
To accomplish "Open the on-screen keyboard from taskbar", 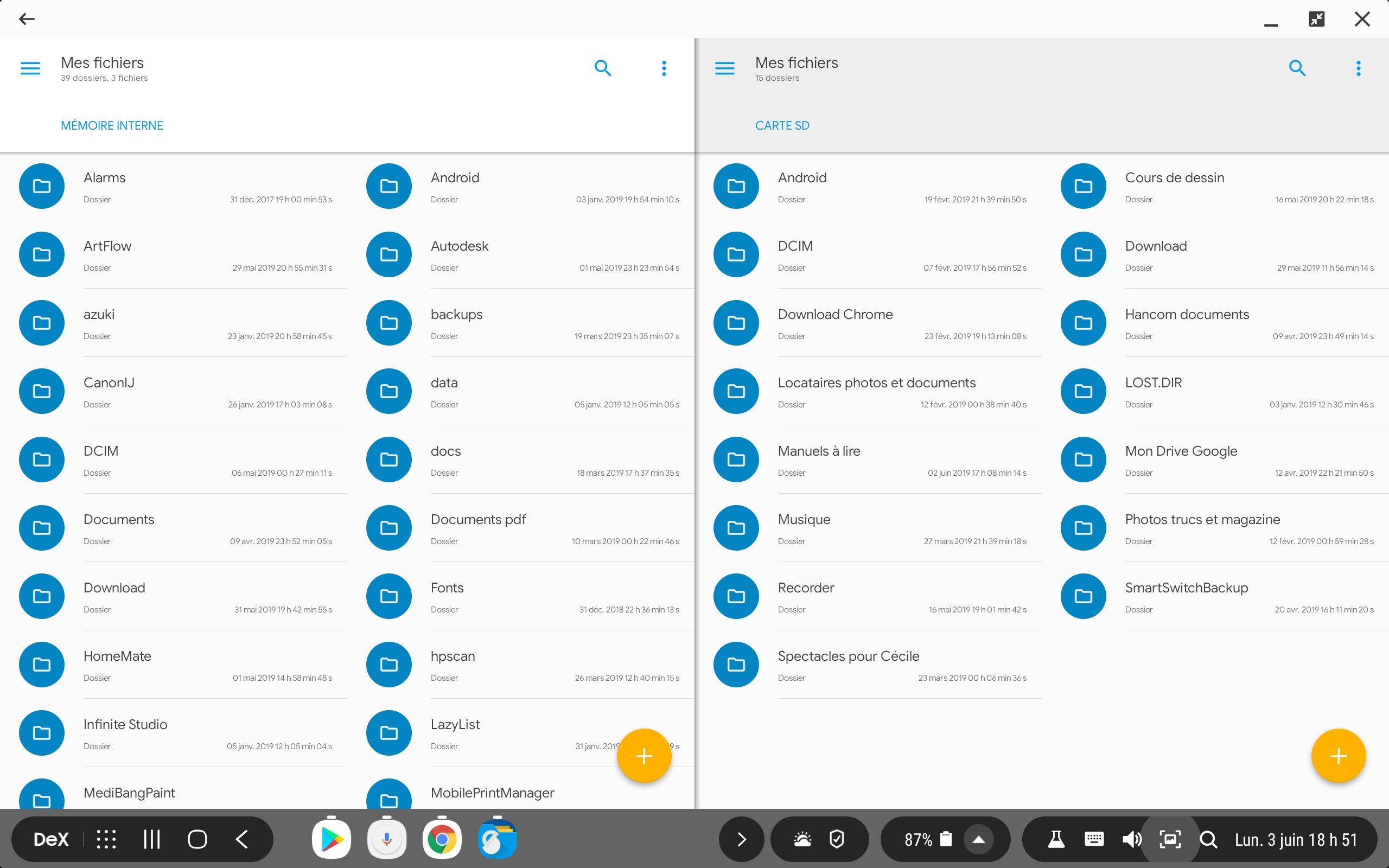I will pyautogui.click(x=1094, y=839).
